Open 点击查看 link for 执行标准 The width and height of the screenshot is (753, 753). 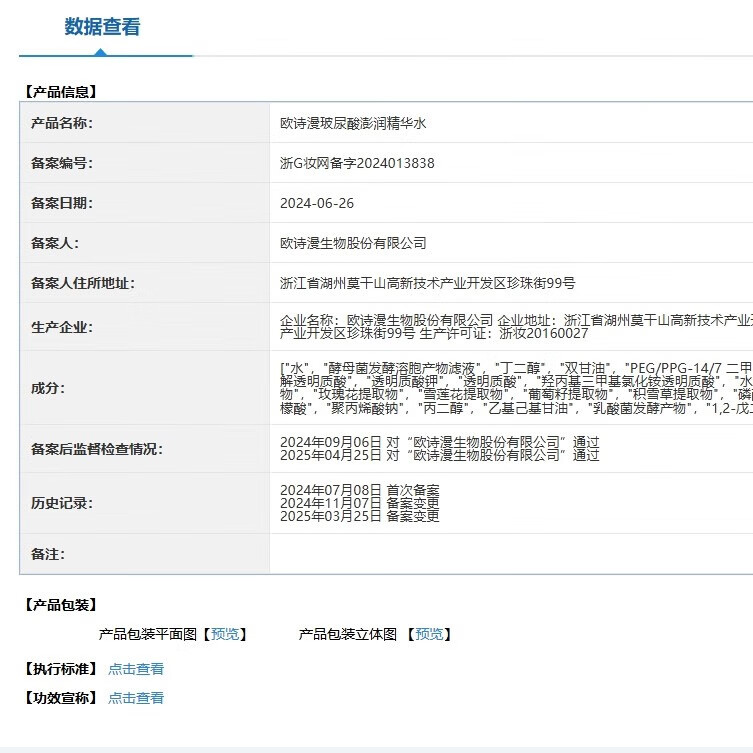[136, 669]
